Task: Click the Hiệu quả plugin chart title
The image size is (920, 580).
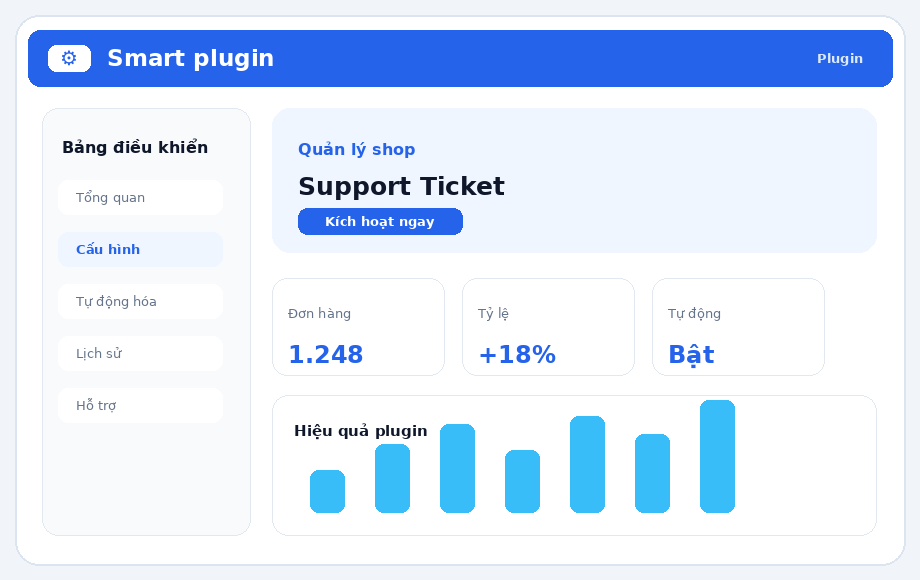Action: click(360, 431)
